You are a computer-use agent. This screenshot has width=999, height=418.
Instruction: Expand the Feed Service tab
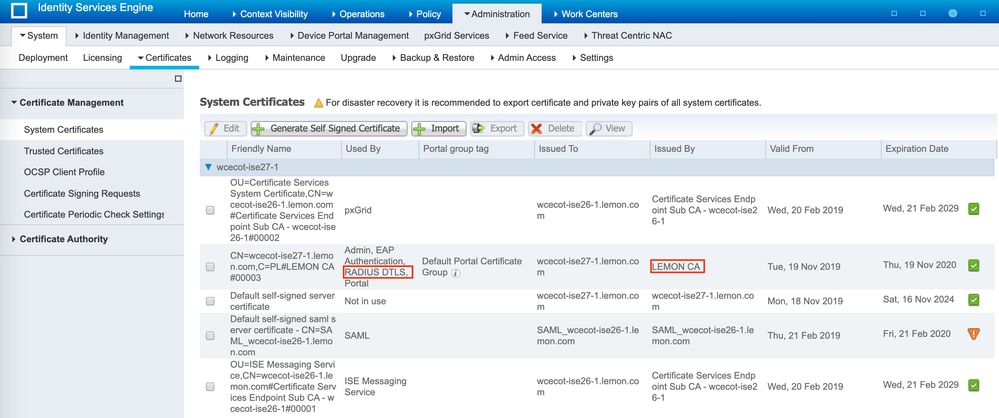tap(536, 36)
